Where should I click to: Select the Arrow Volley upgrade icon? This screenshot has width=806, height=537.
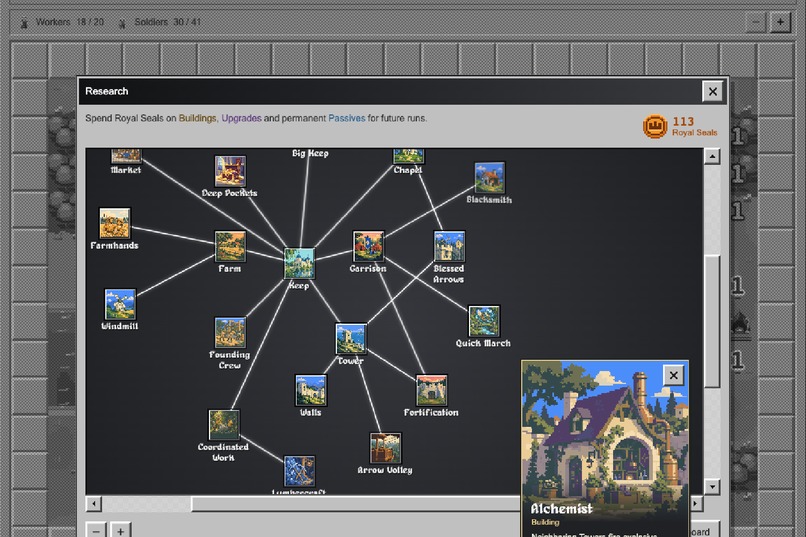tap(385, 448)
